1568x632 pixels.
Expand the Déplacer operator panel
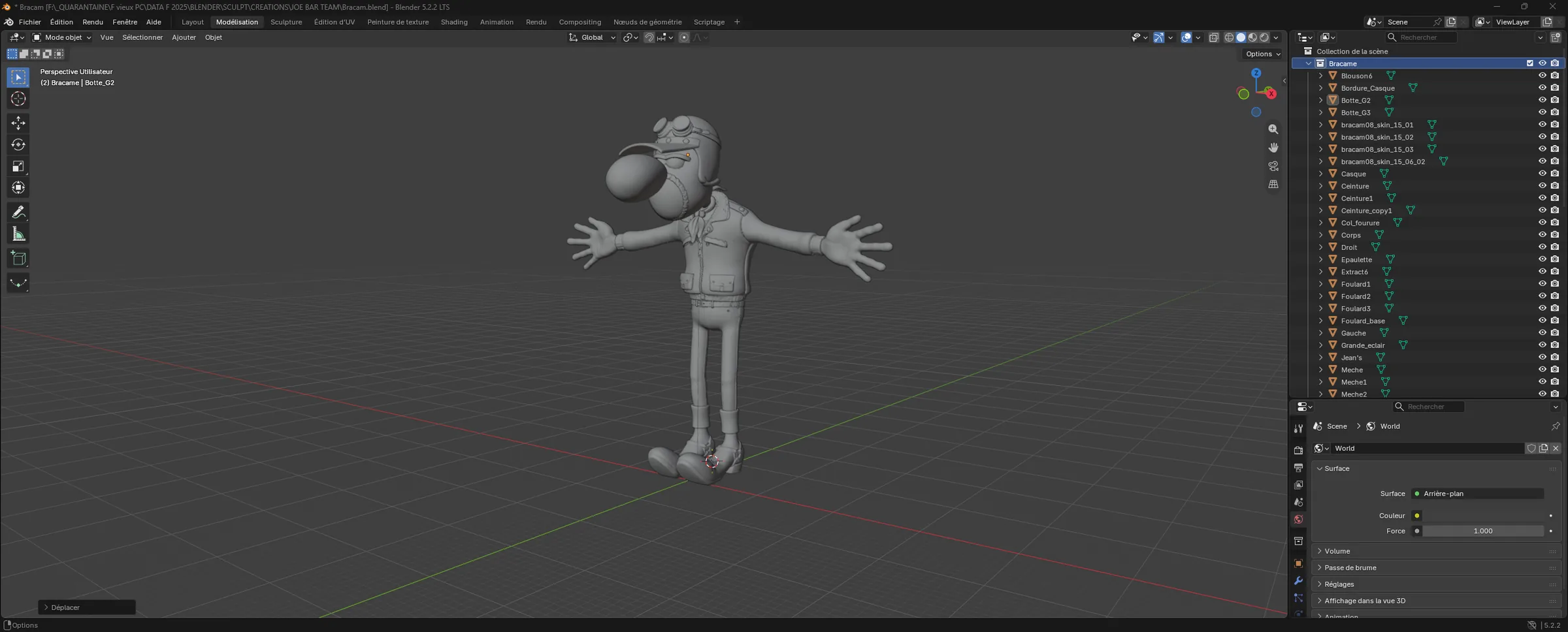click(87, 607)
